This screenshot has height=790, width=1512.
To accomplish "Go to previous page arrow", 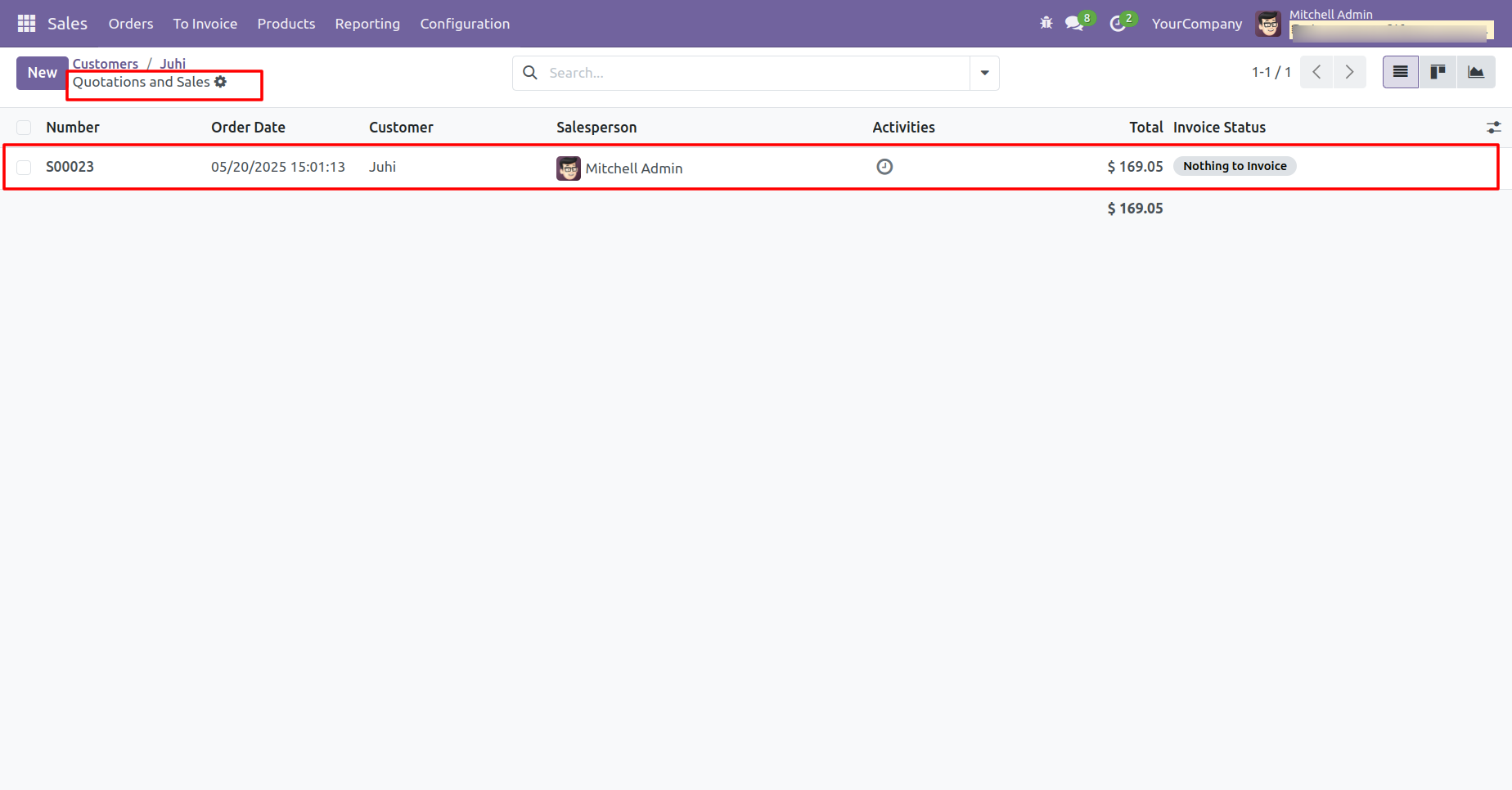I will tap(1316, 72).
